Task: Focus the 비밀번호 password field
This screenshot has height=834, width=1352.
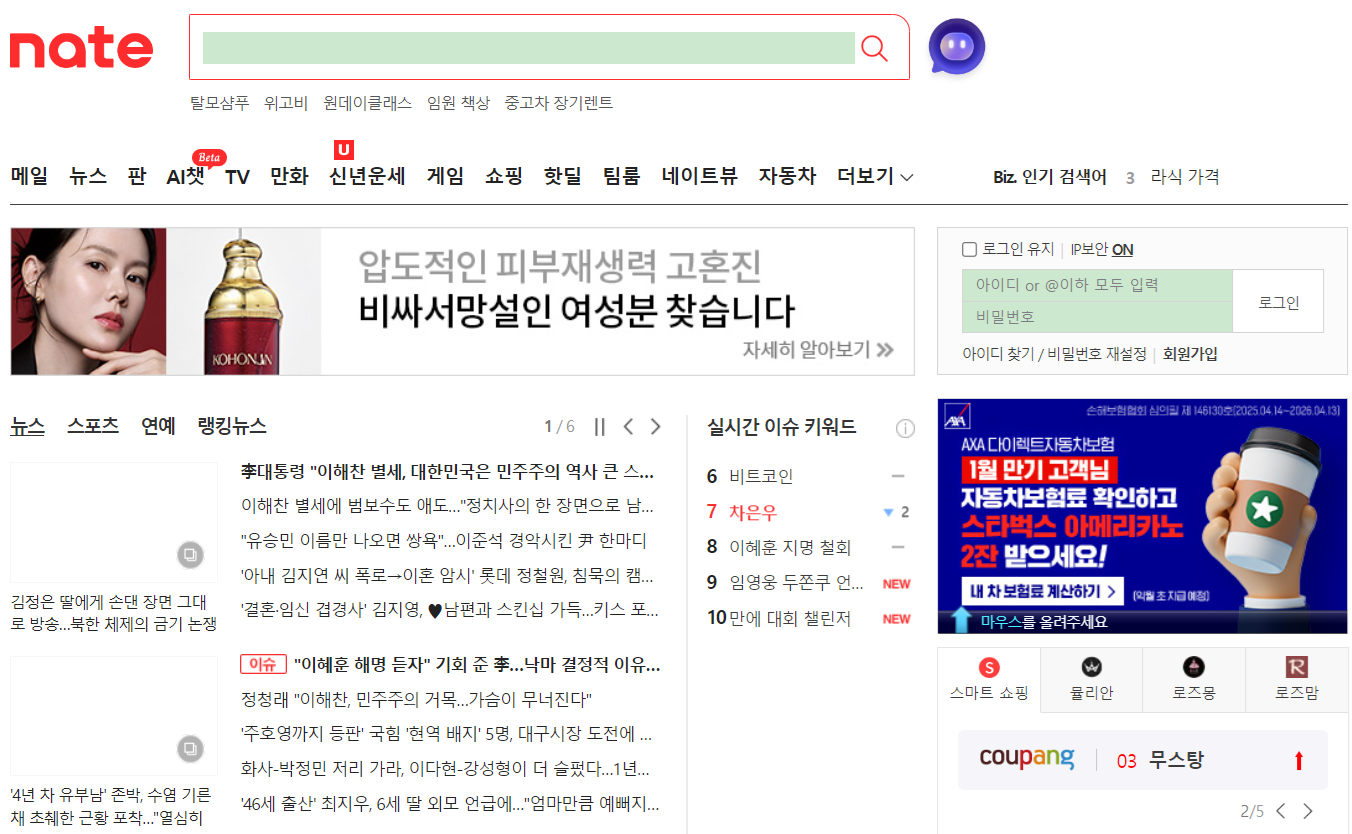Action: [1097, 317]
